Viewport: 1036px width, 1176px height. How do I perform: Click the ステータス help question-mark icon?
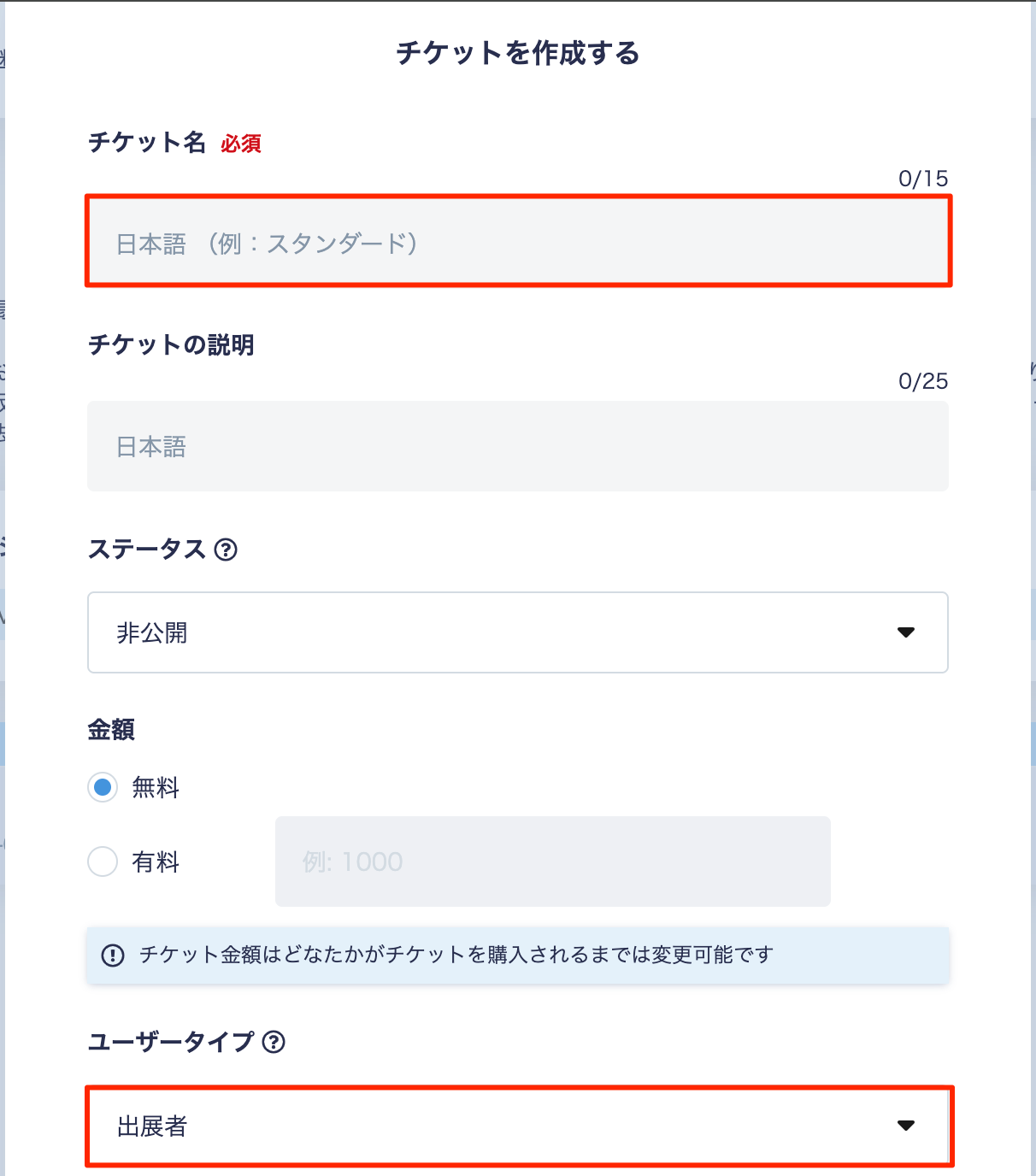pos(226,550)
